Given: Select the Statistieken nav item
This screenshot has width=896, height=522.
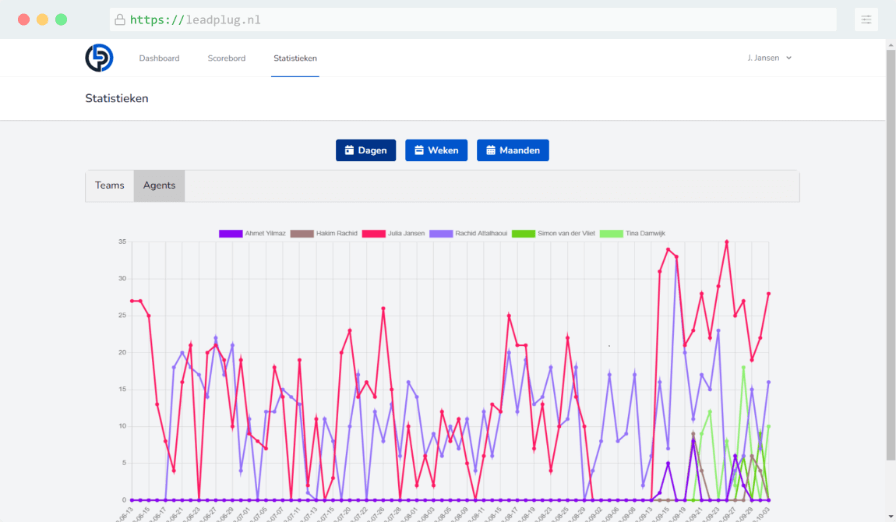Looking at the screenshot, I should 295,58.
